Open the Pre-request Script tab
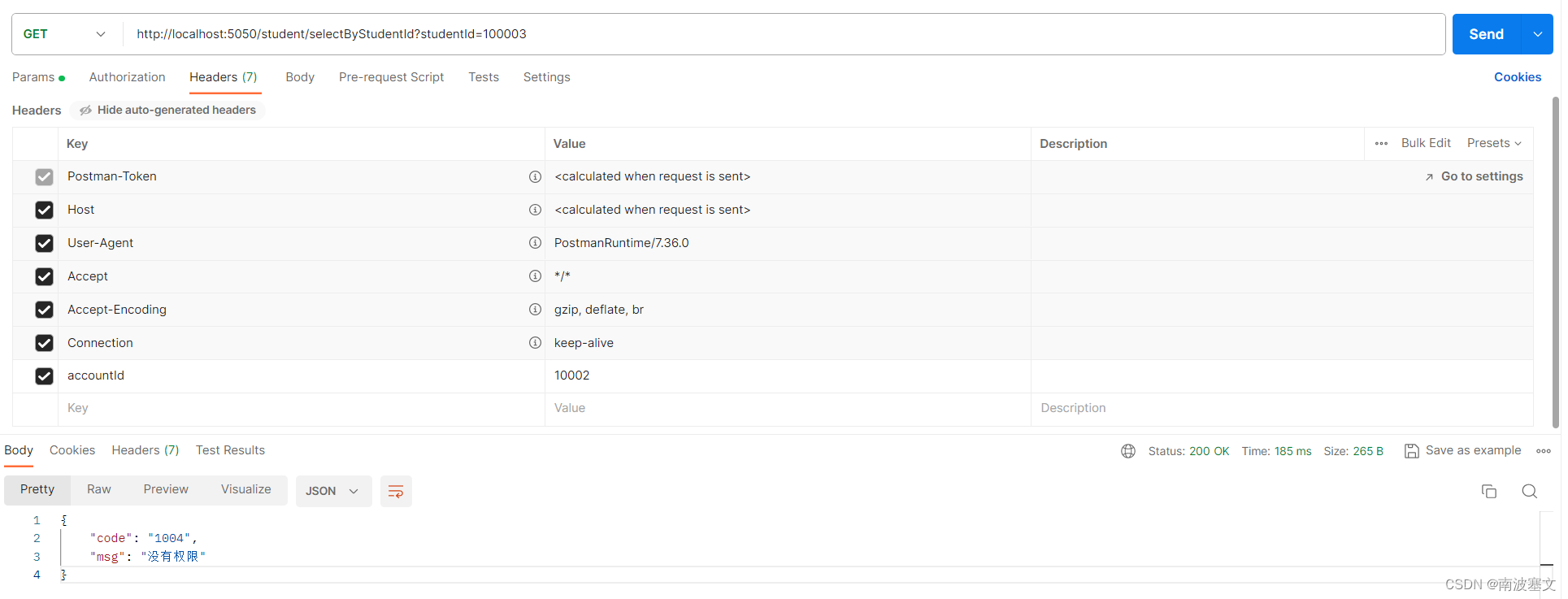 [391, 77]
